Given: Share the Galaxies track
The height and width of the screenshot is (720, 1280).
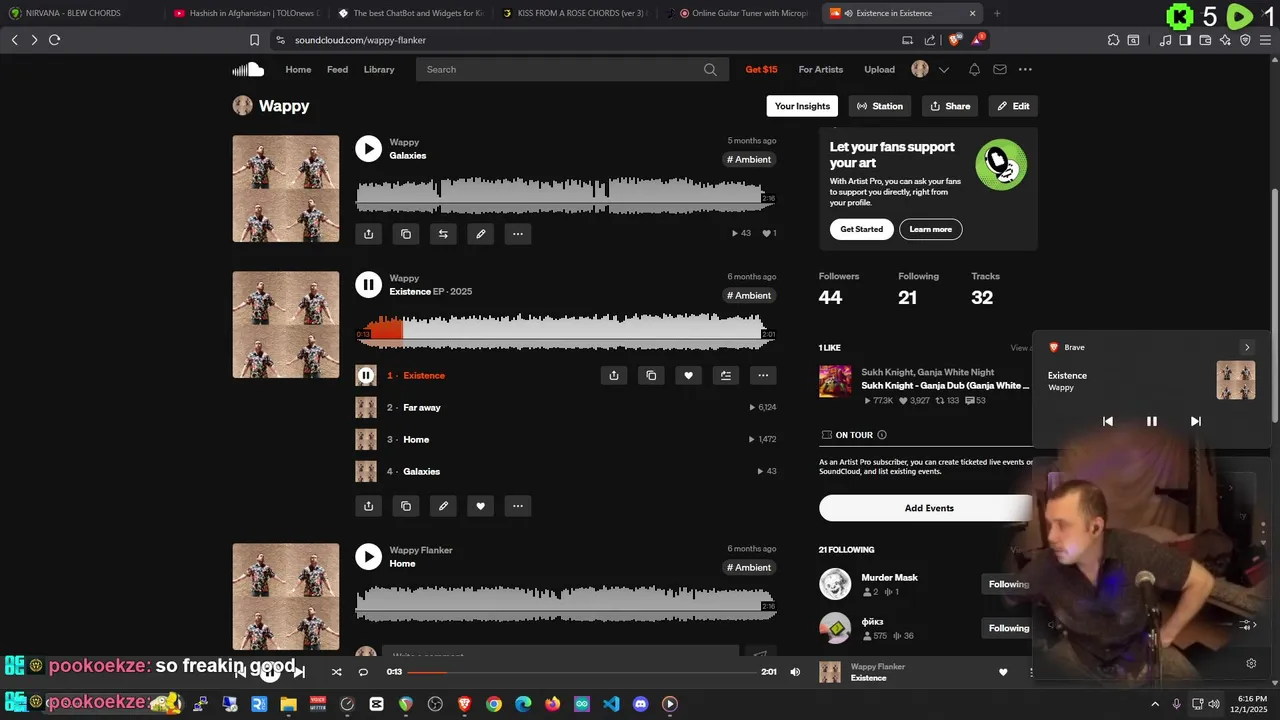Looking at the screenshot, I should (x=368, y=234).
